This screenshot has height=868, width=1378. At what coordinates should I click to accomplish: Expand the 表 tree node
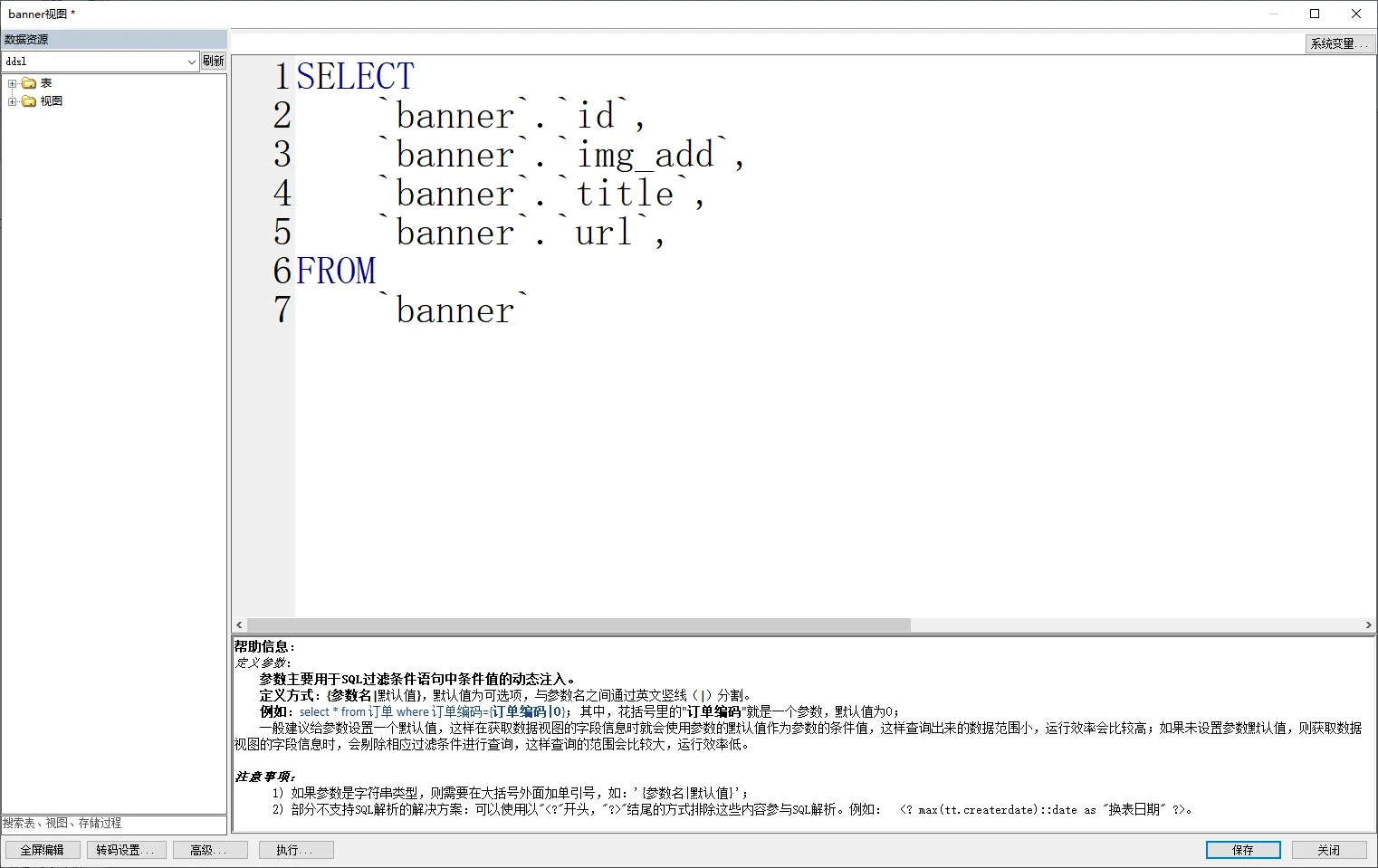(x=13, y=83)
